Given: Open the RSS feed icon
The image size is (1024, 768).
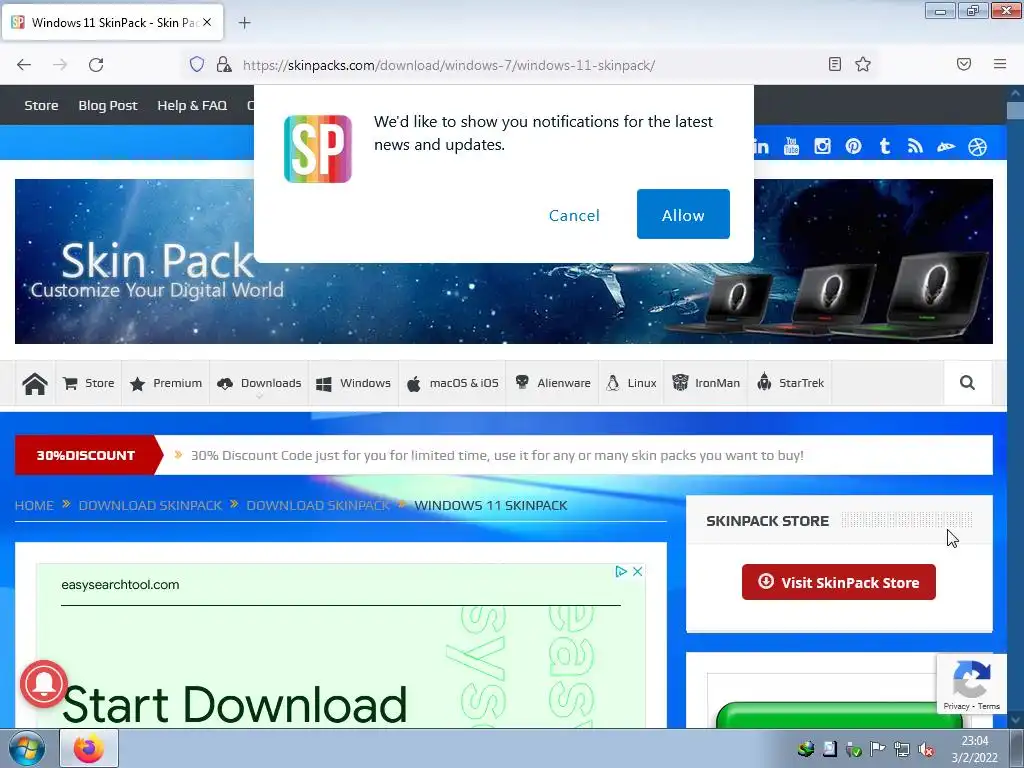Looking at the screenshot, I should click(915, 146).
